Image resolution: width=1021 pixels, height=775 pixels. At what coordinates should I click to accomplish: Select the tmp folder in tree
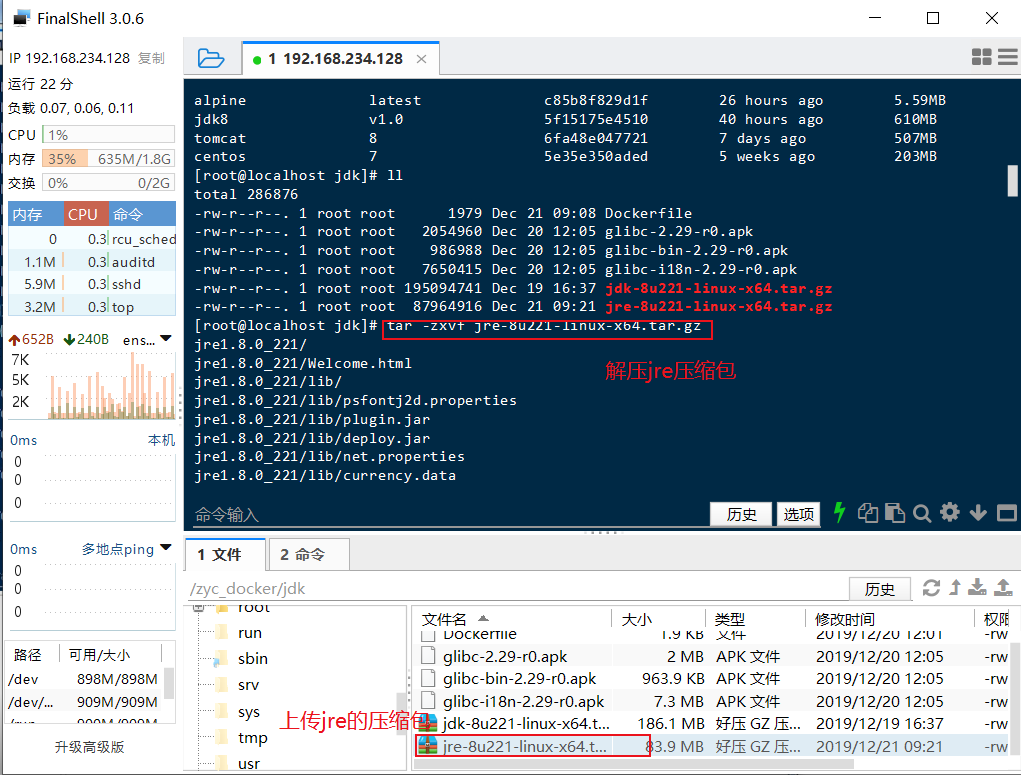coord(252,738)
